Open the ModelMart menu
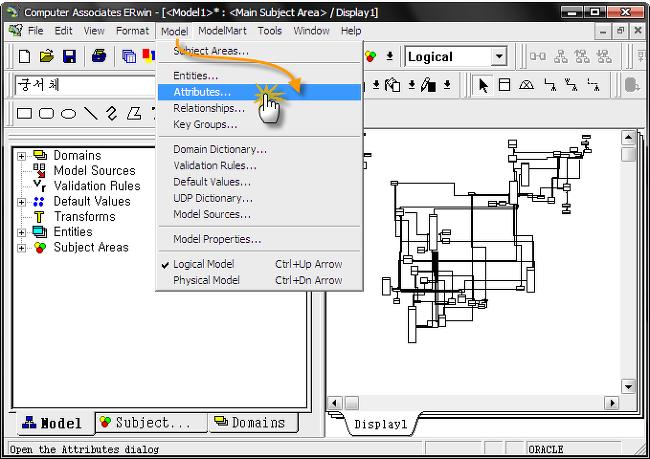The image size is (650, 459). coord(222,31)
